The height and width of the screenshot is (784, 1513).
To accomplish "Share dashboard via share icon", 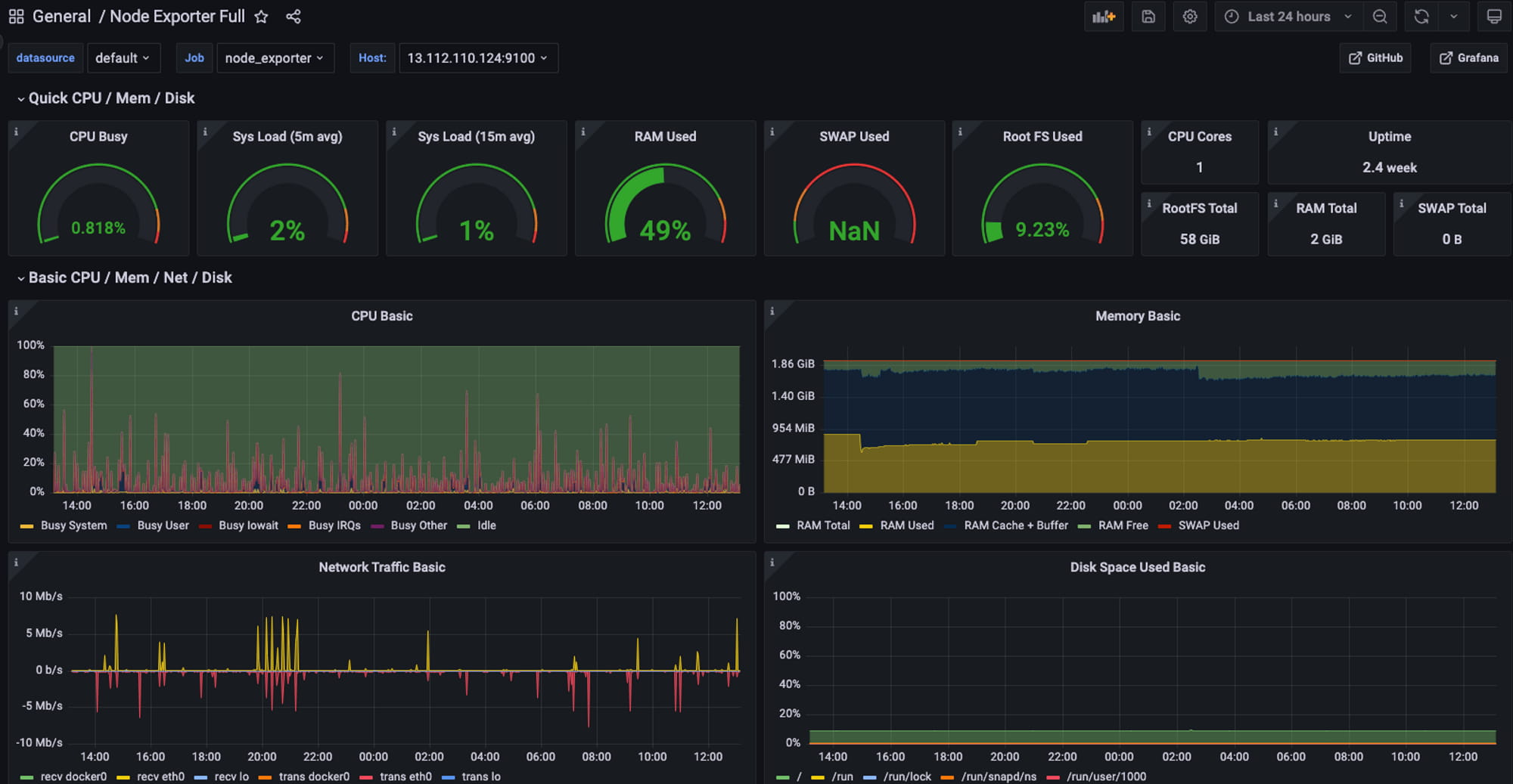I will pos(294,17).
